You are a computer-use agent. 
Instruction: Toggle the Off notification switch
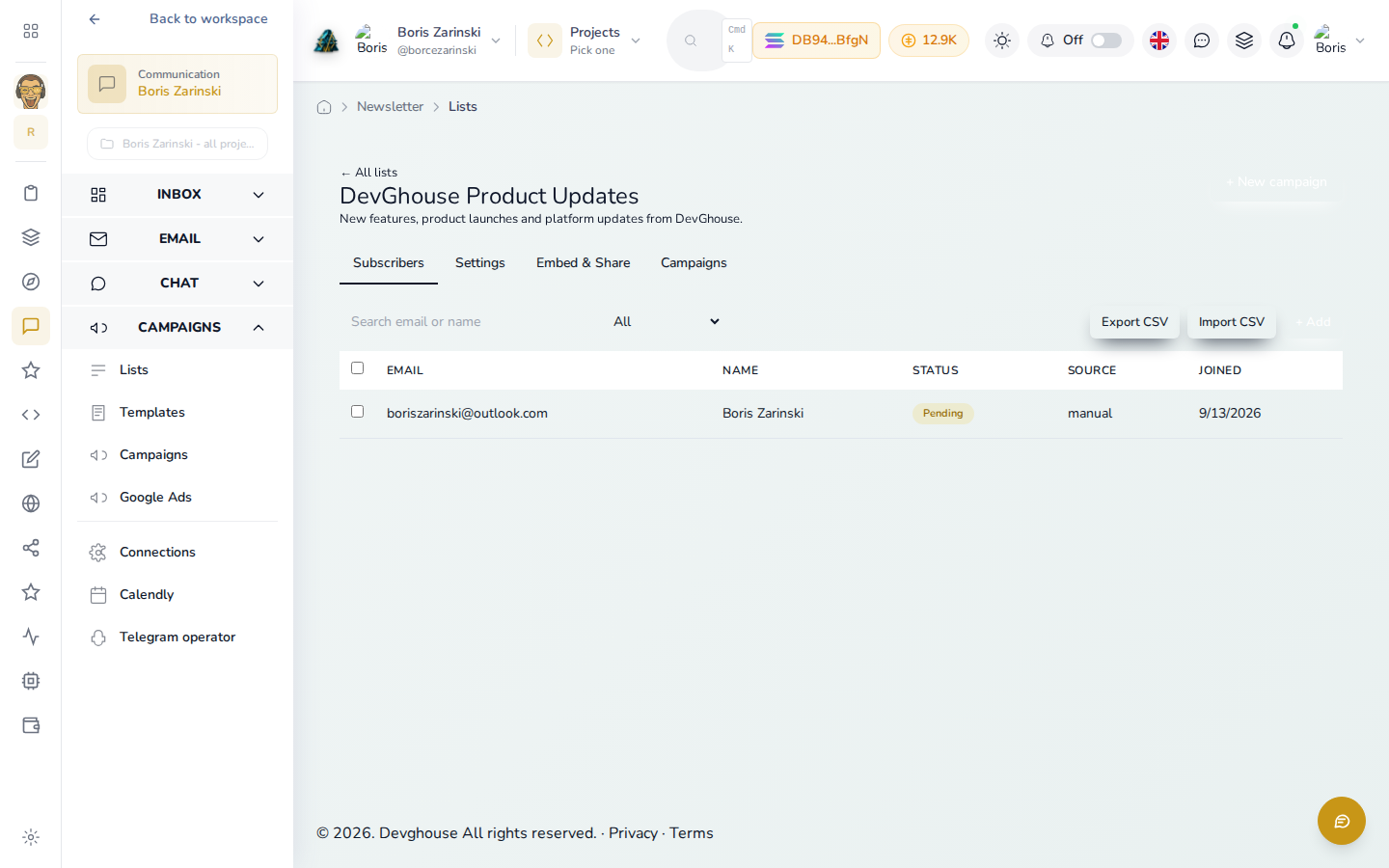point(1106,41)
